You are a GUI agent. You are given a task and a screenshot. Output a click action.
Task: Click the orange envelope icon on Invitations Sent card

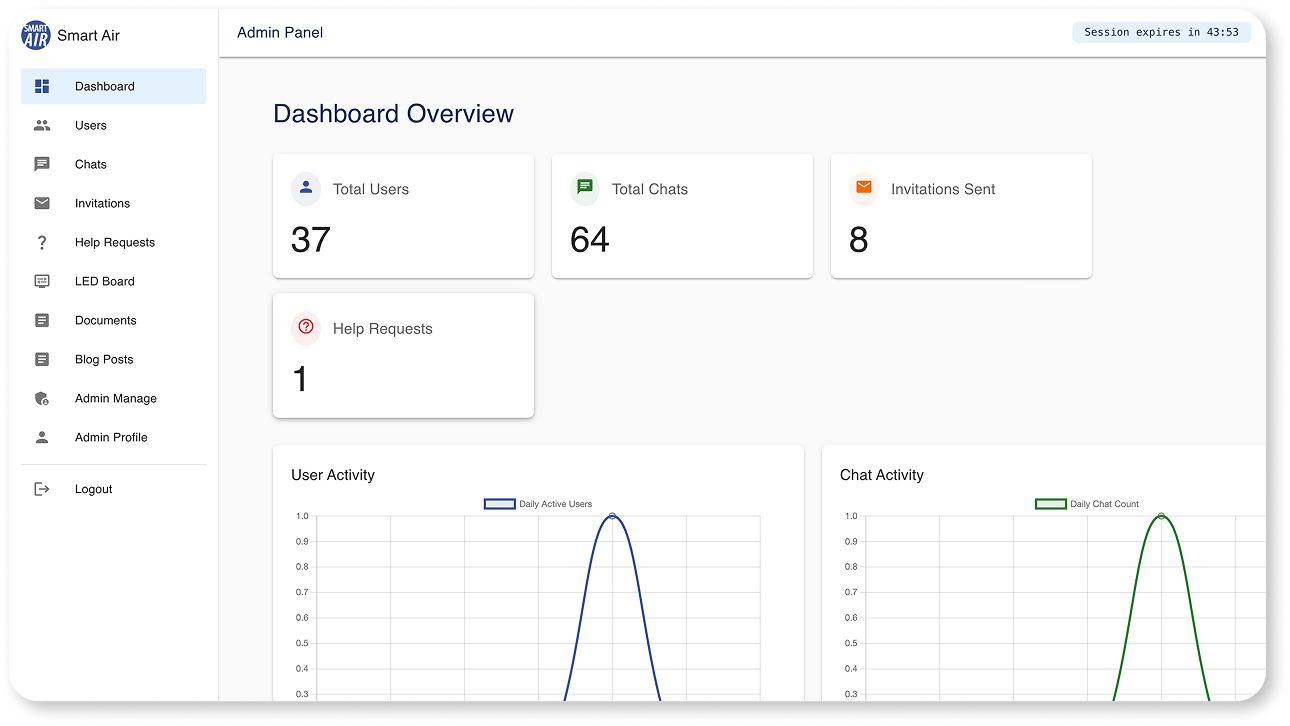(x=864, y=187)
